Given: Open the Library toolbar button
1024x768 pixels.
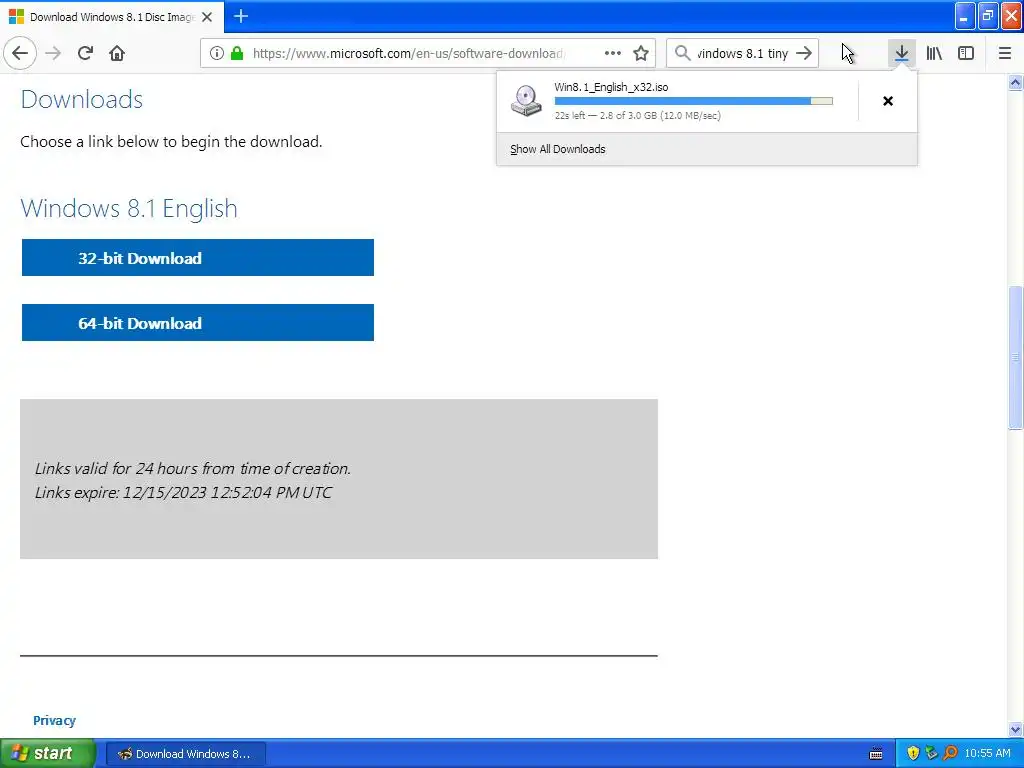Looking at the screenshot, I should click(x=934, y=53).
